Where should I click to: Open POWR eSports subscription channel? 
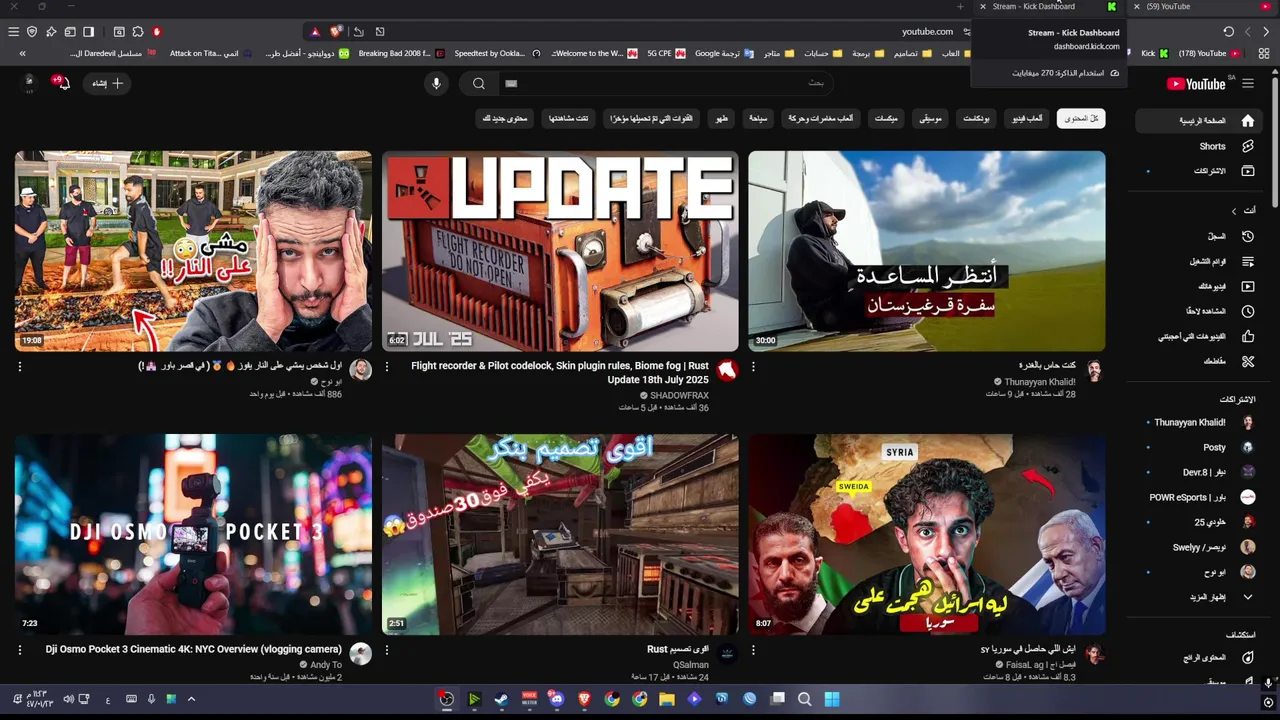coord(1200,497)
